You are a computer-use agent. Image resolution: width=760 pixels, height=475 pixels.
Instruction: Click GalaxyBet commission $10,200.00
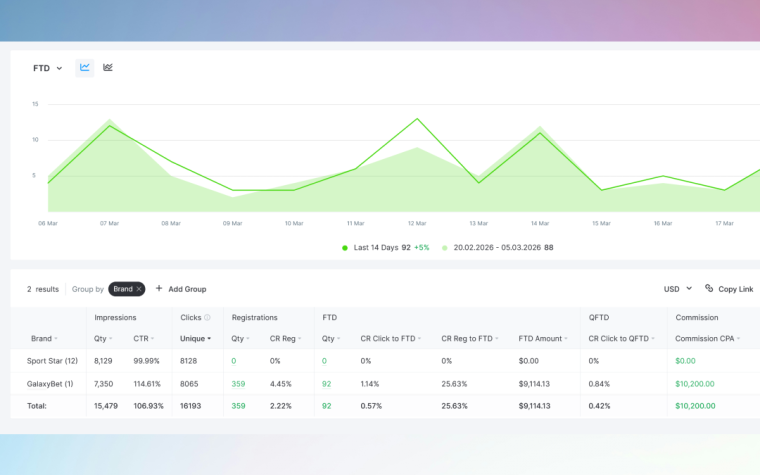click(695, 384)
